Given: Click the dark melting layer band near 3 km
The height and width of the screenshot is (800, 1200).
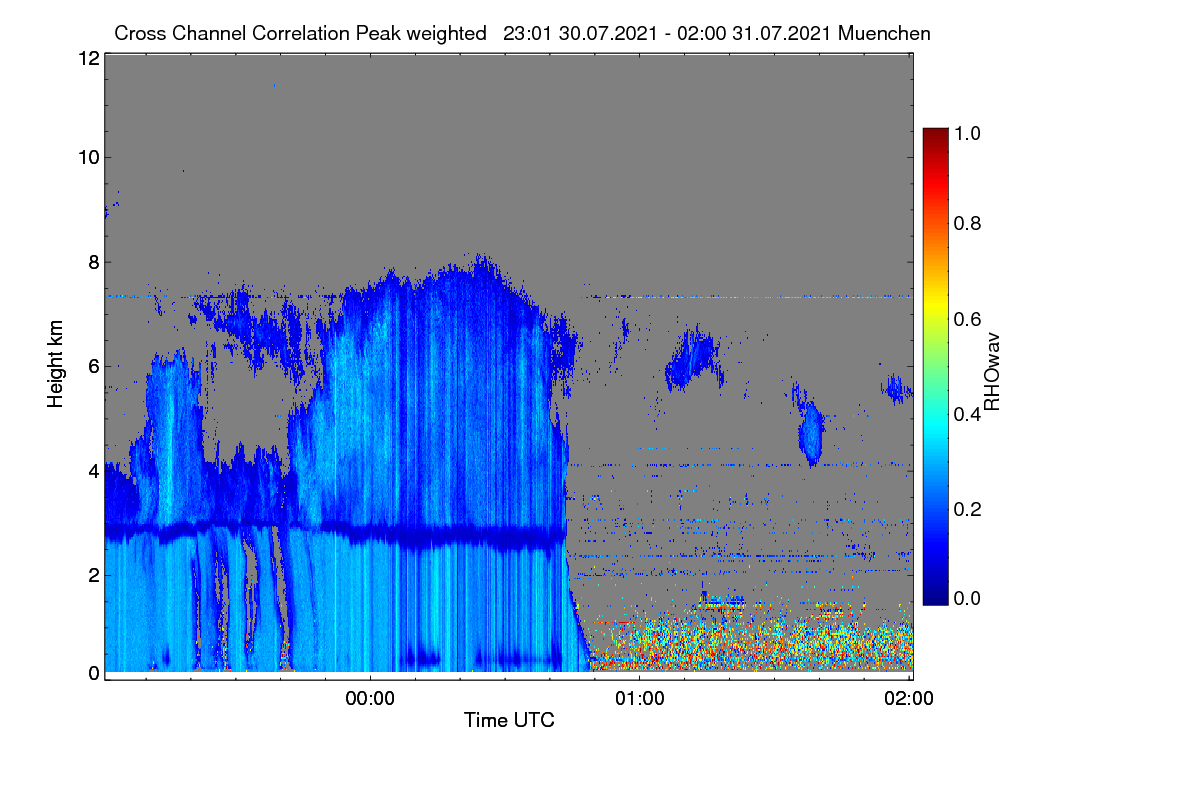Looking at the screenshot, I should coord(336,531).
